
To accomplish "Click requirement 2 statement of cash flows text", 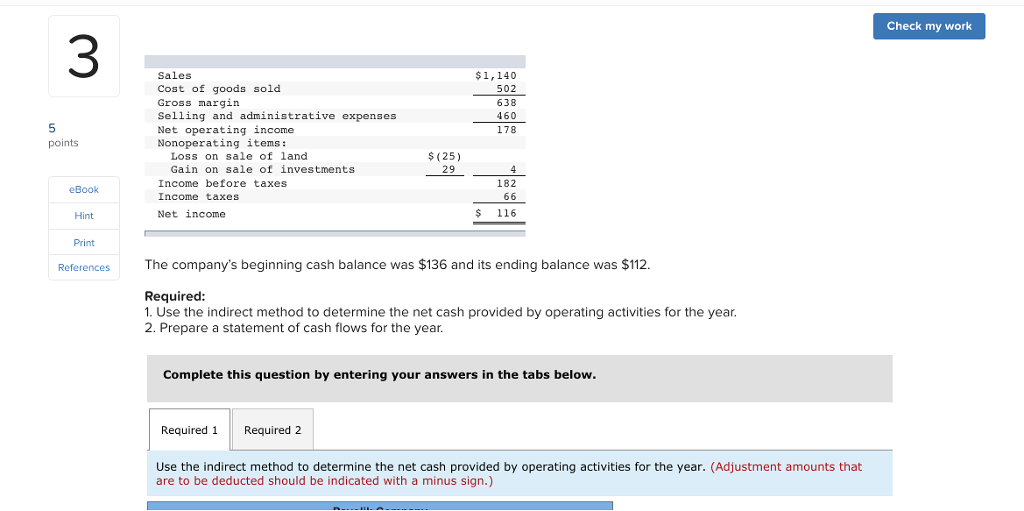I will click(293, 327).
